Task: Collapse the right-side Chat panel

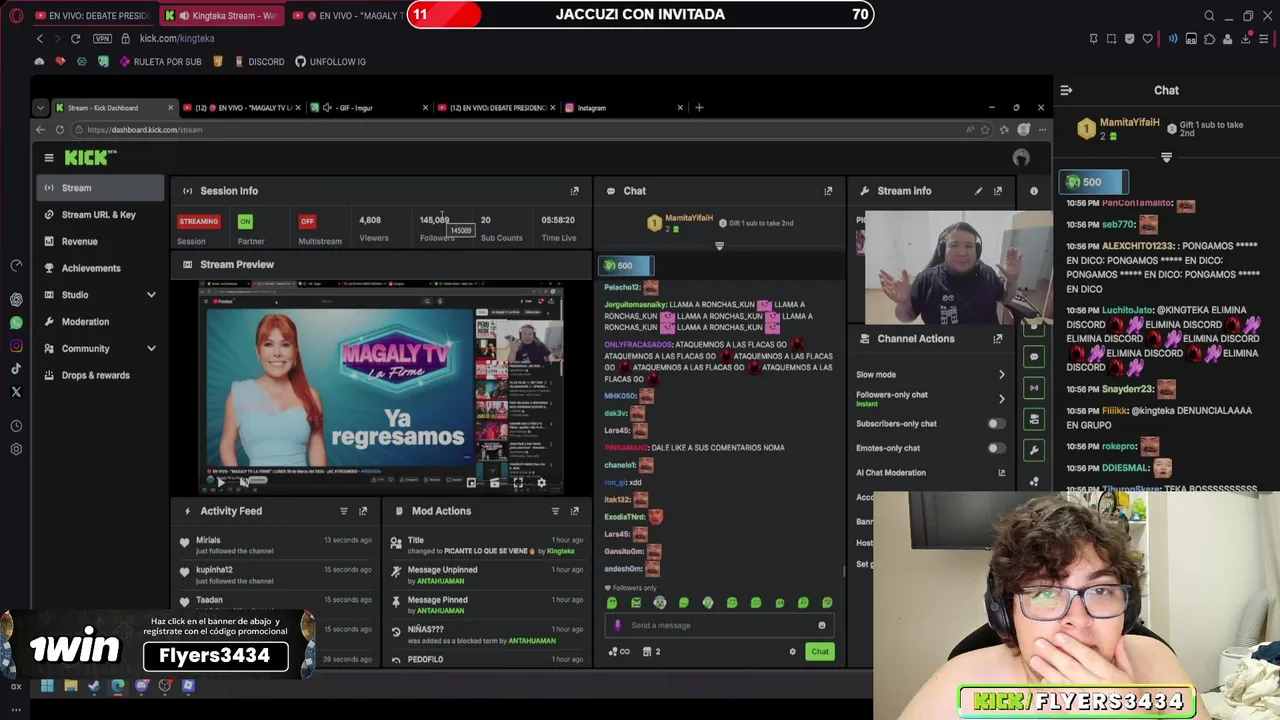Action: [1066, 90]
